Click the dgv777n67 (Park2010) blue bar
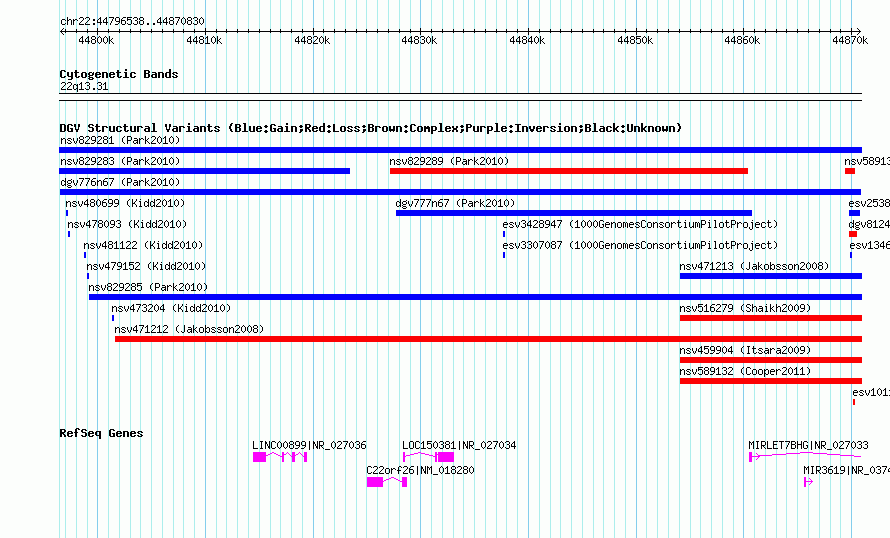 click(x=574, y=213)
